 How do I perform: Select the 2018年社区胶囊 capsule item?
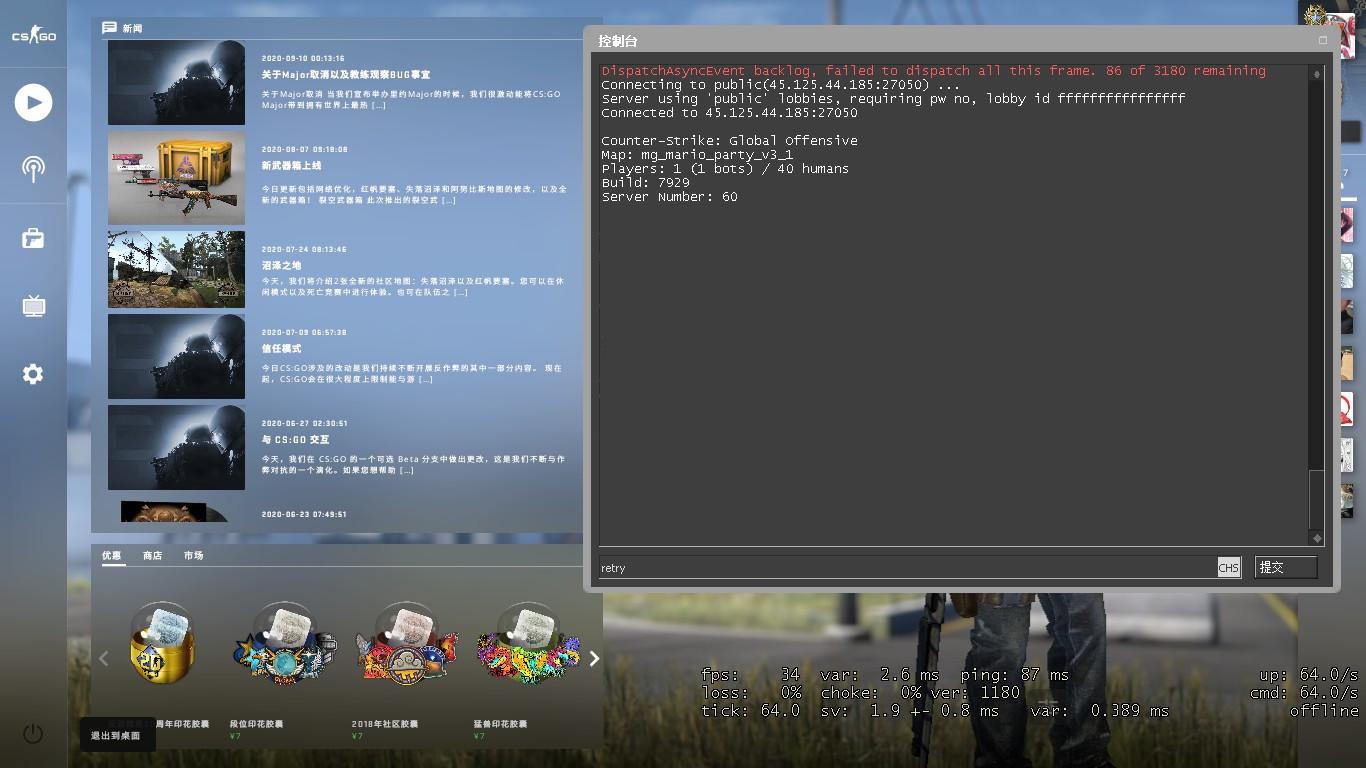[x=407, y=645]
